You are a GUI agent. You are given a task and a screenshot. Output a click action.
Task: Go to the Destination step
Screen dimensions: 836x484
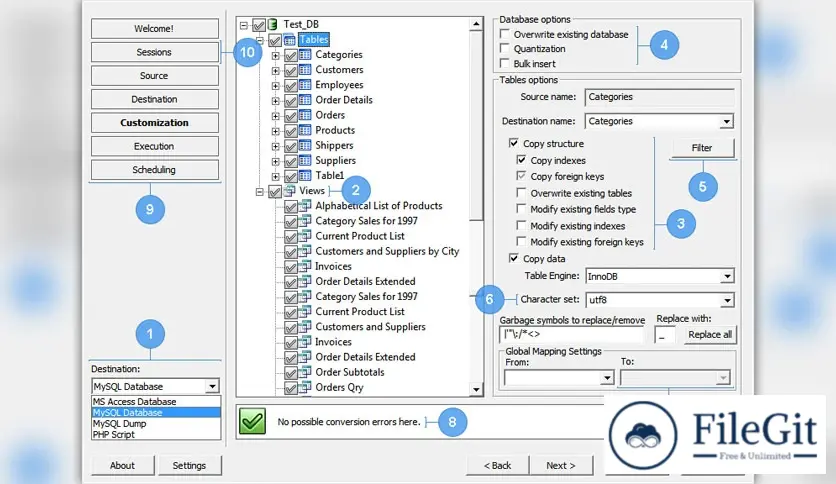(x=155, y=99)
